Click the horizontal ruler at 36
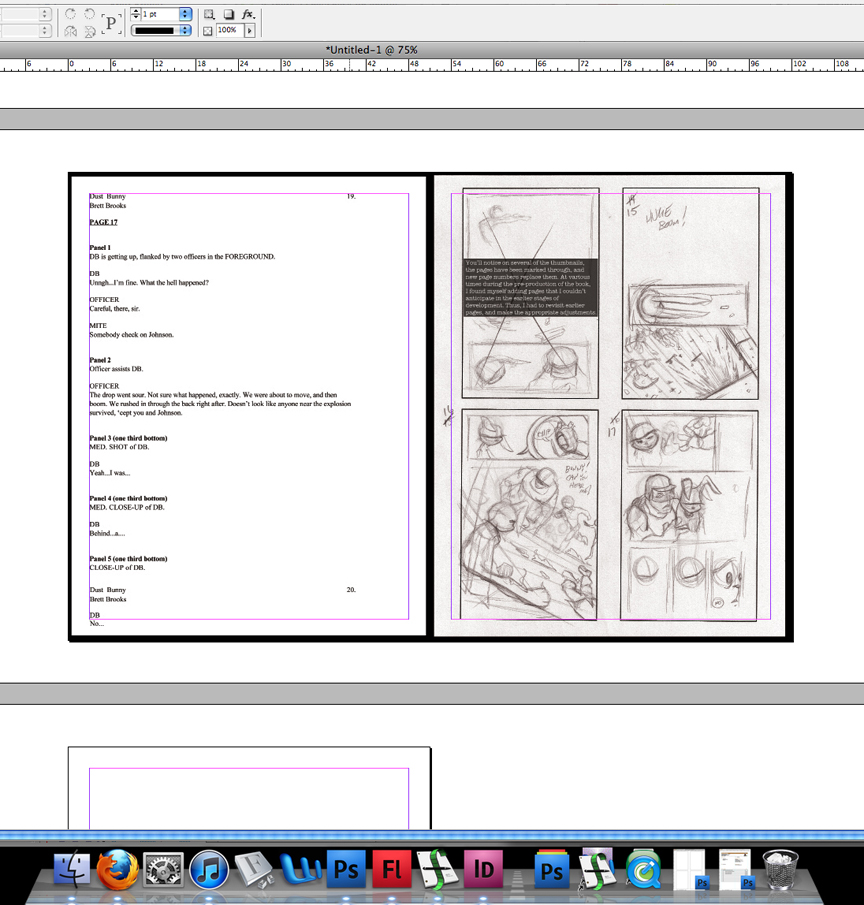864x905 pixels. [329, 63]
